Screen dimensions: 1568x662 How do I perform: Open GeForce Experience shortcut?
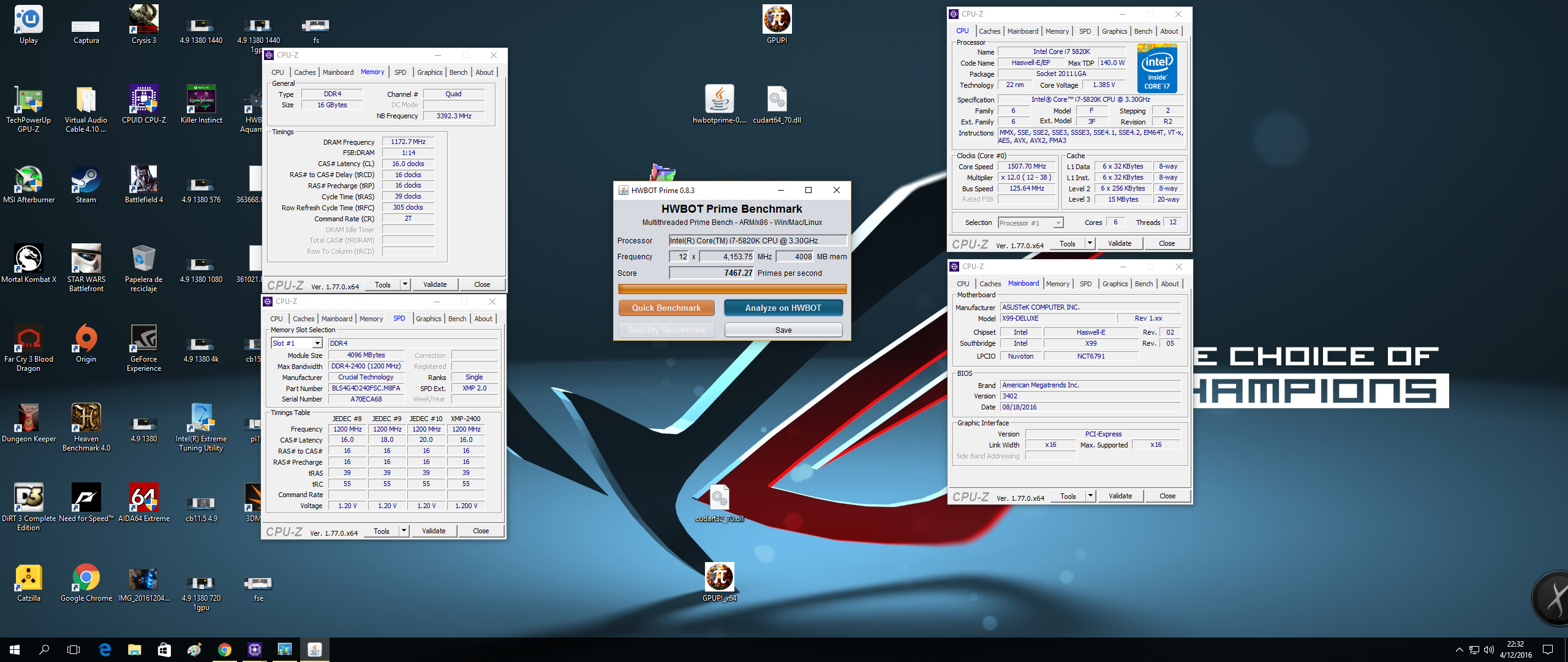coord(144,348)
